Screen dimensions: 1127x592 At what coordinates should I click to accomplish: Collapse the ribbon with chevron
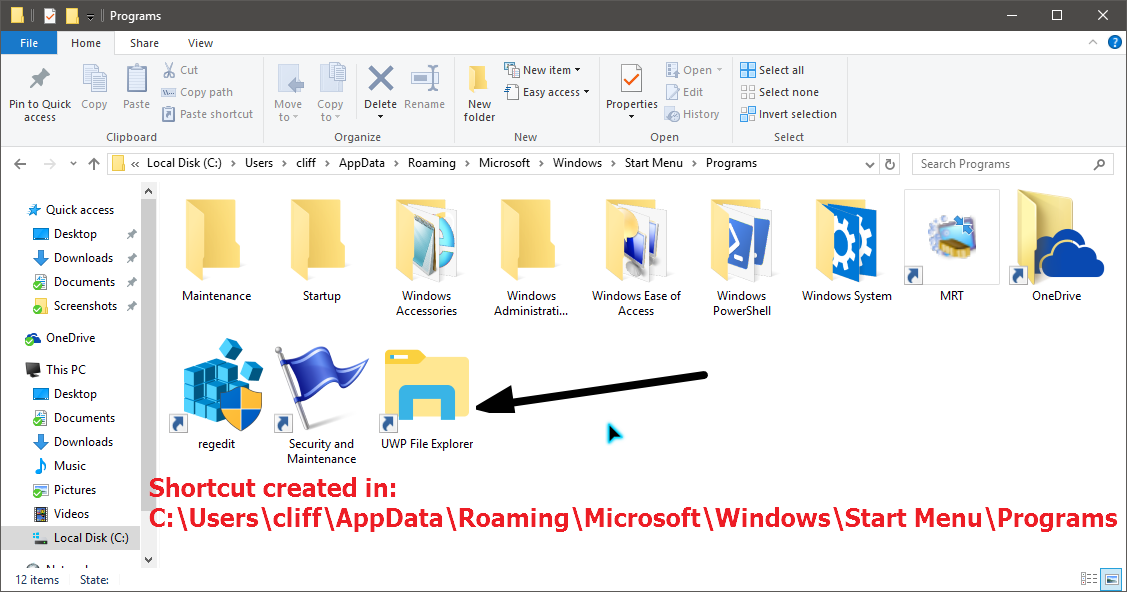click(1092, 42)
